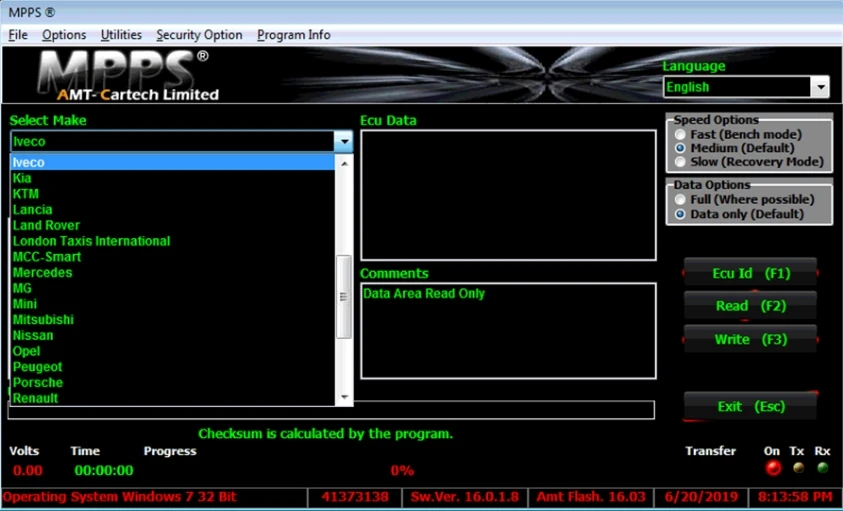Click the Rx transfer indicator light
Screen dimensions: 843x511
(x=822, y=468)
